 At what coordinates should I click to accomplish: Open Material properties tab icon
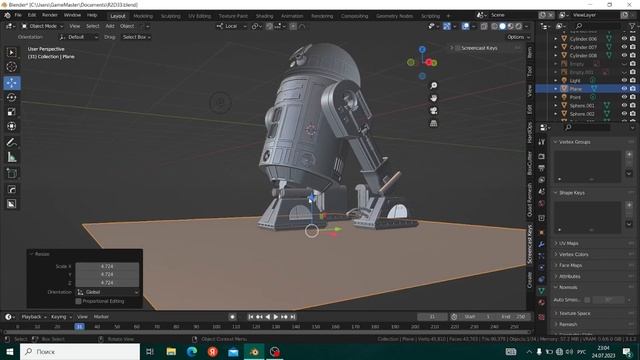[542, 302]
